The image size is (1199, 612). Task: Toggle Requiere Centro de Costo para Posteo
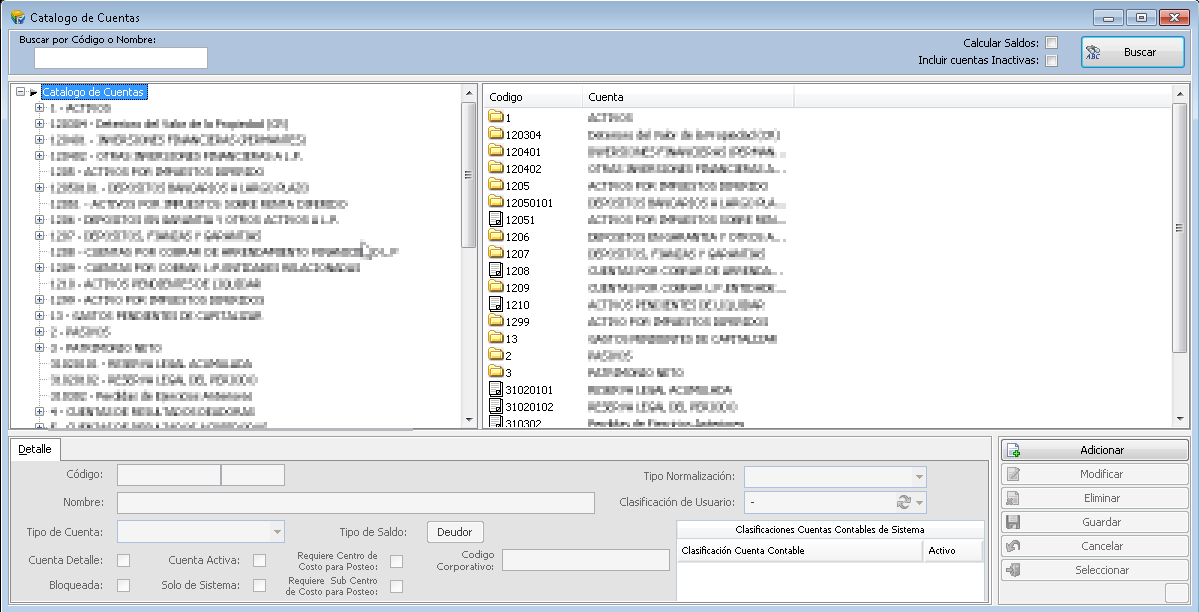click(x=396, y=561)
